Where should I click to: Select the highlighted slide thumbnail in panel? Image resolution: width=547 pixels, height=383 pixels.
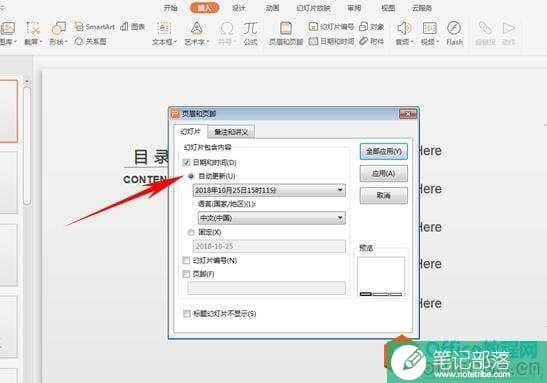(8, 111)
